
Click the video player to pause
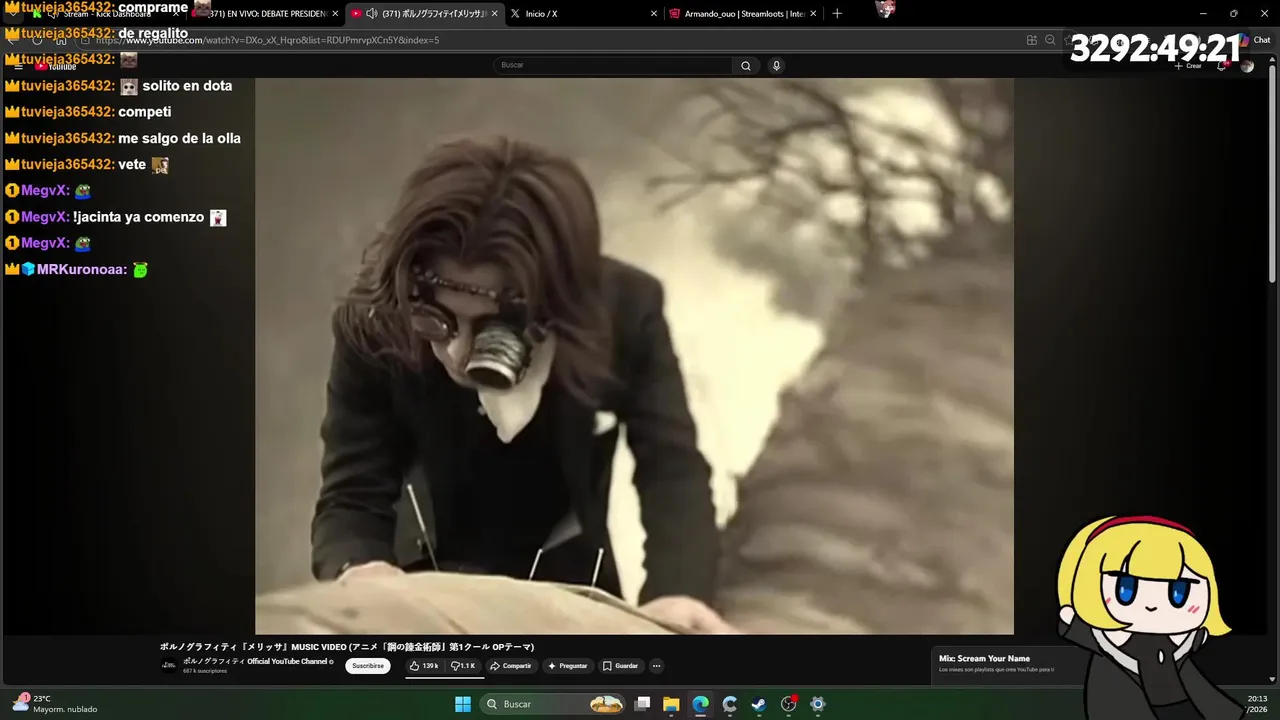pyautogui.click(x=634, y=356)
